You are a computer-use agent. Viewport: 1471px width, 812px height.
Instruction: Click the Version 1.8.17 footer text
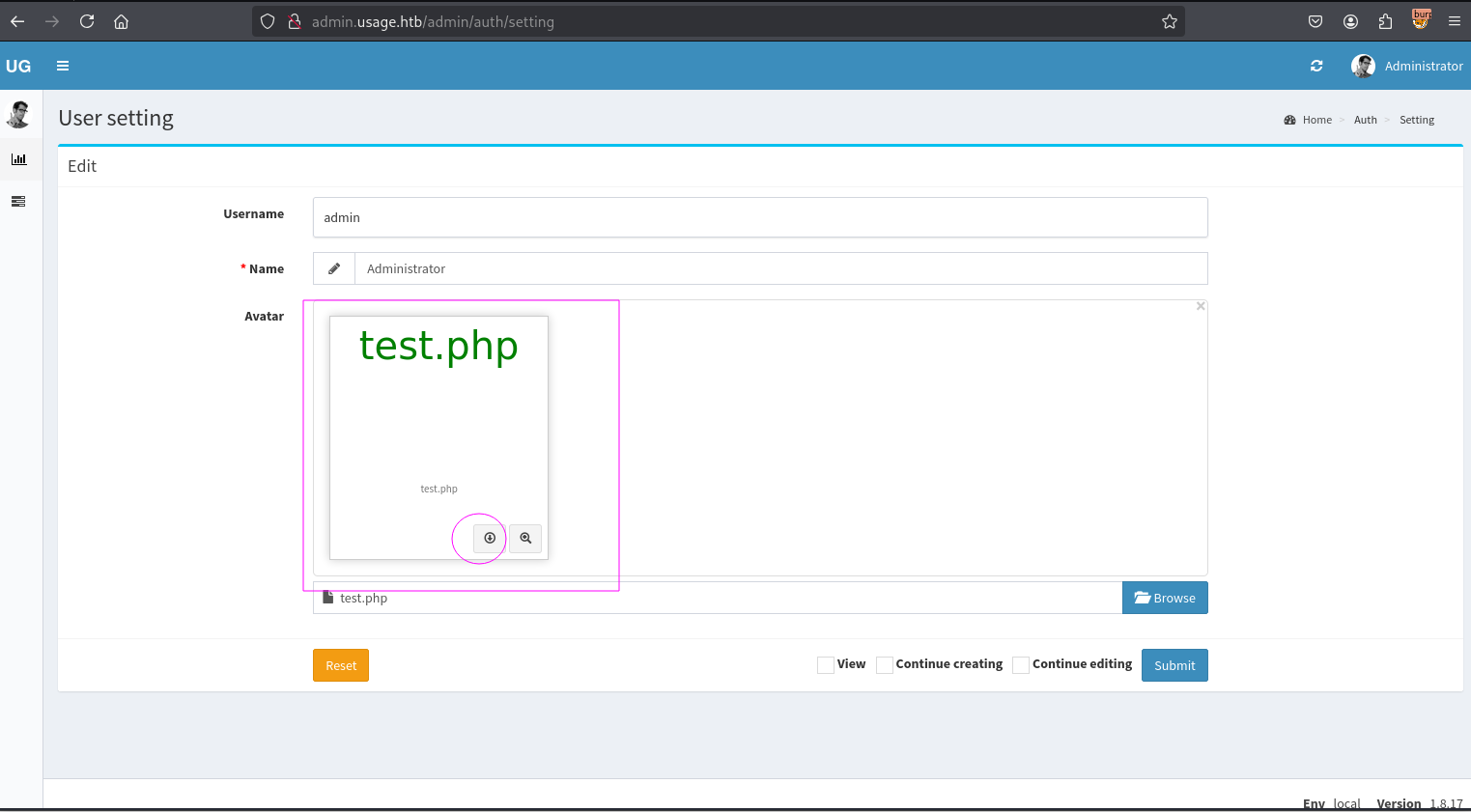pos(1419,803)
